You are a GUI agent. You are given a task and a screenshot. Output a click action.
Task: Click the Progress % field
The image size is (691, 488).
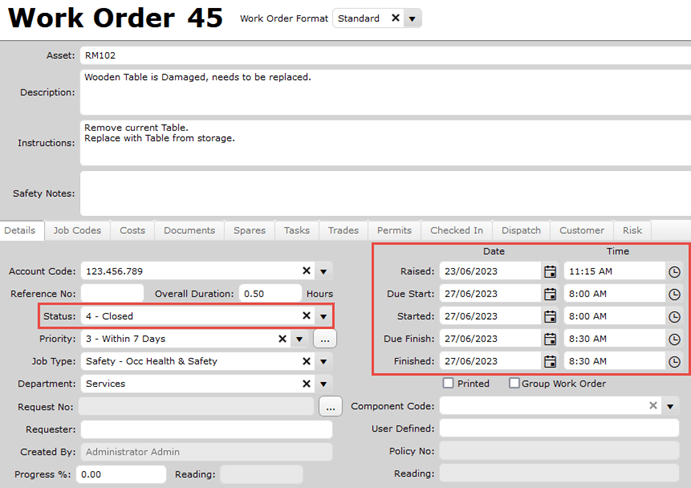[121, 474]
